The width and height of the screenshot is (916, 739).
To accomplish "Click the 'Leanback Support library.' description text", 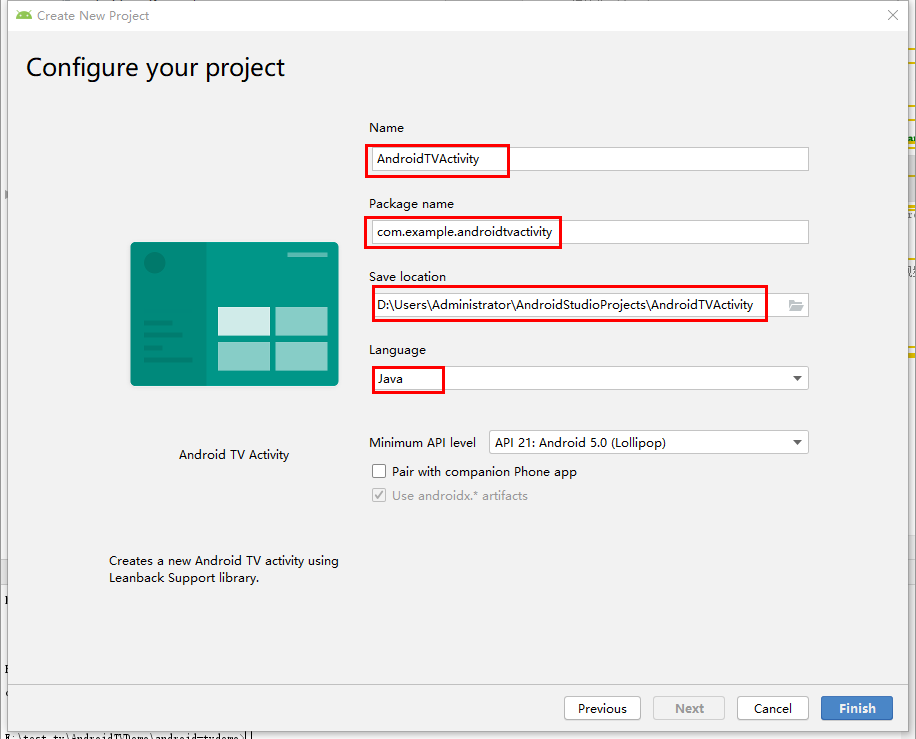I will (x=183, y=578).
